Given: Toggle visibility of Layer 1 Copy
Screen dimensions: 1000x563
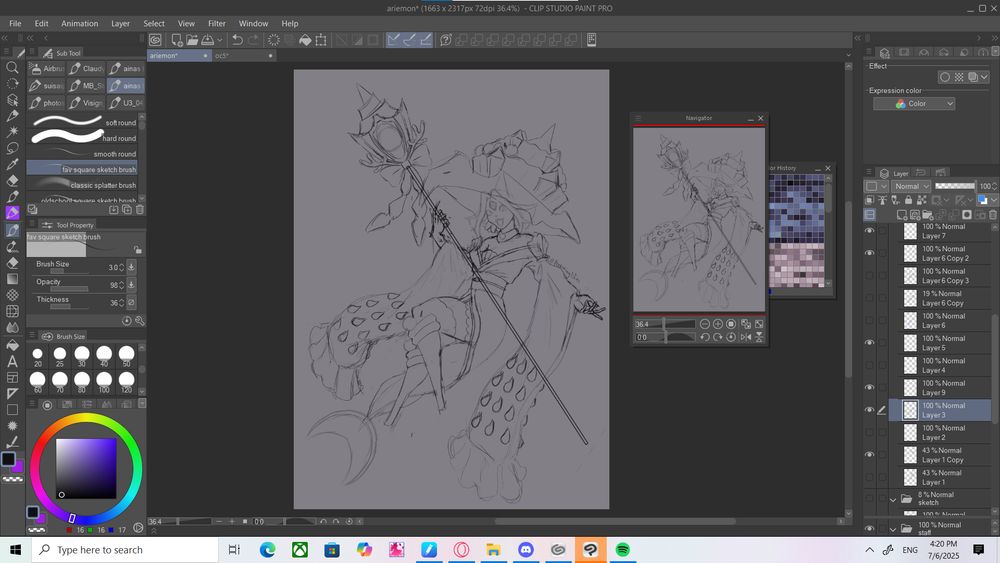Looking at the screenshot, I should coord(868,455).
